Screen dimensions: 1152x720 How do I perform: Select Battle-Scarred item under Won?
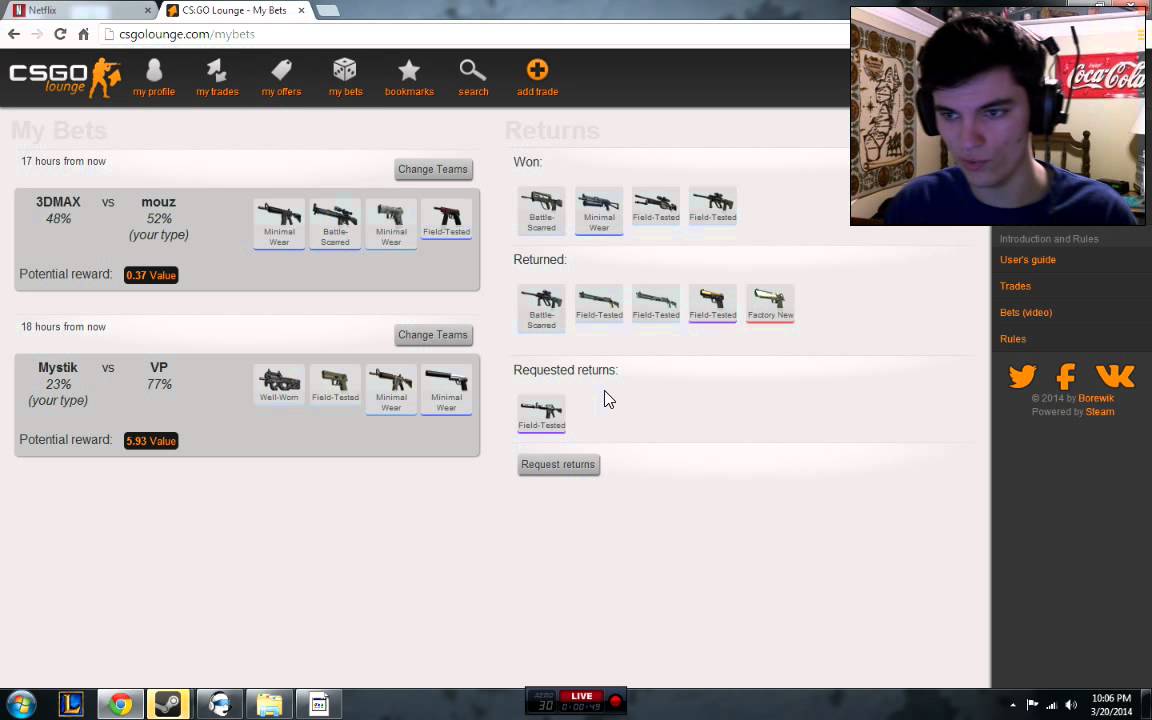point(541,210)
